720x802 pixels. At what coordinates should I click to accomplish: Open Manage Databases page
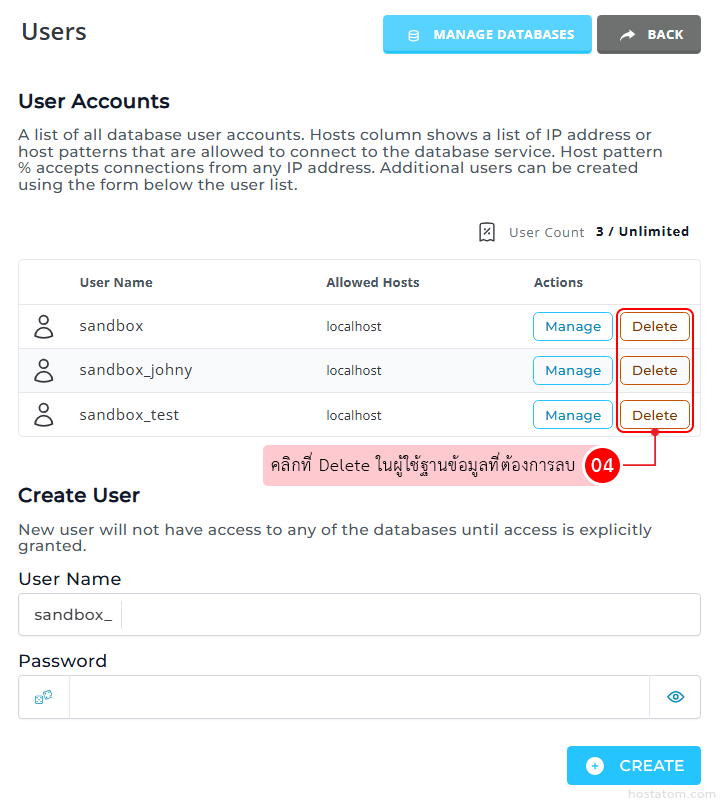pyautogui.click(x=487, y=35)
